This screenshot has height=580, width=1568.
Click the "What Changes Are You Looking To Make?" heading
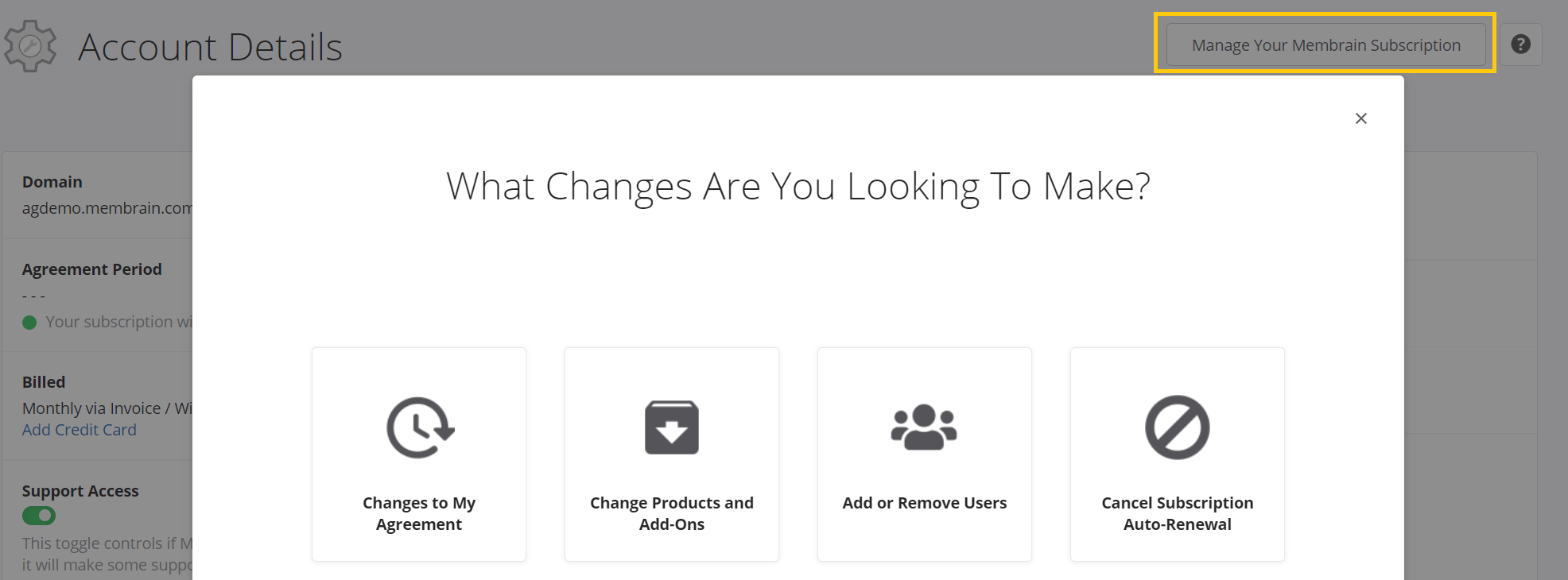[798, 186]
